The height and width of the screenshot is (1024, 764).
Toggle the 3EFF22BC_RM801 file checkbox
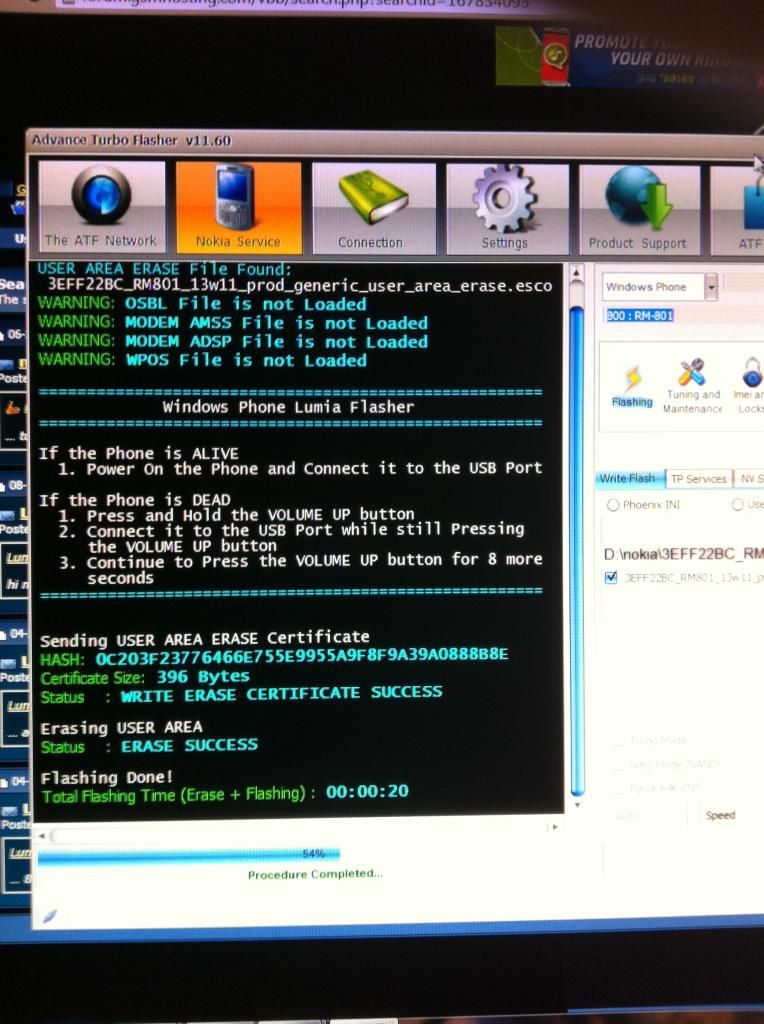(611, 577)
